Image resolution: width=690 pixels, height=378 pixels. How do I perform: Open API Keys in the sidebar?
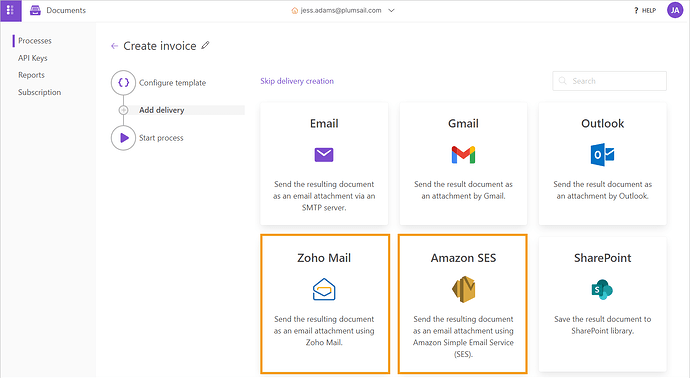(33, 58)
